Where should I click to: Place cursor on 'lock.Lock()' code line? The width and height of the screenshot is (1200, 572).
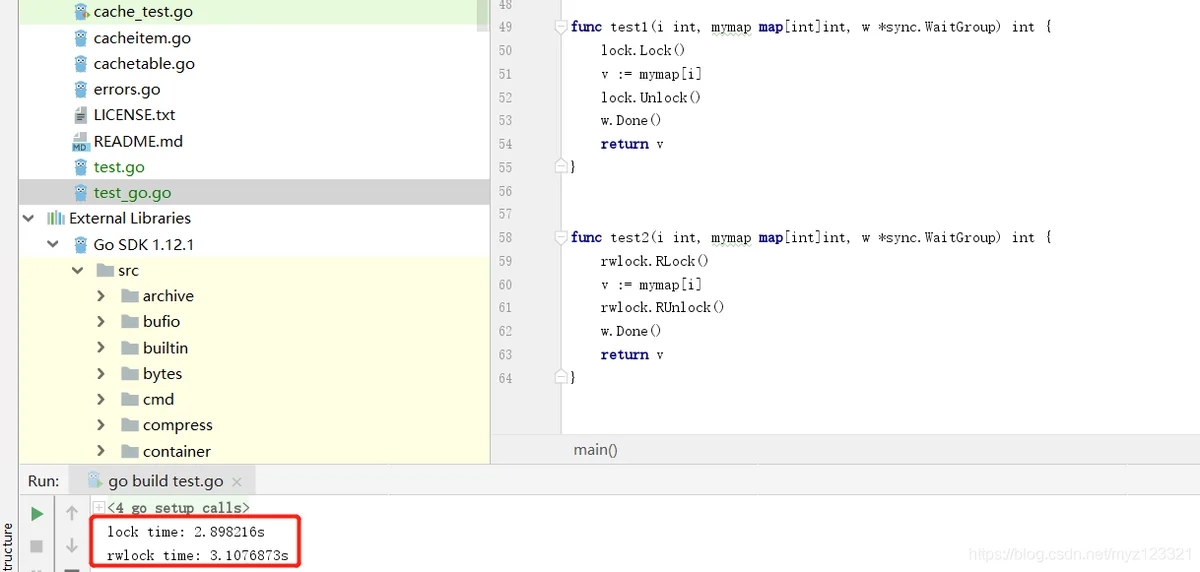[x=643, y=50]
